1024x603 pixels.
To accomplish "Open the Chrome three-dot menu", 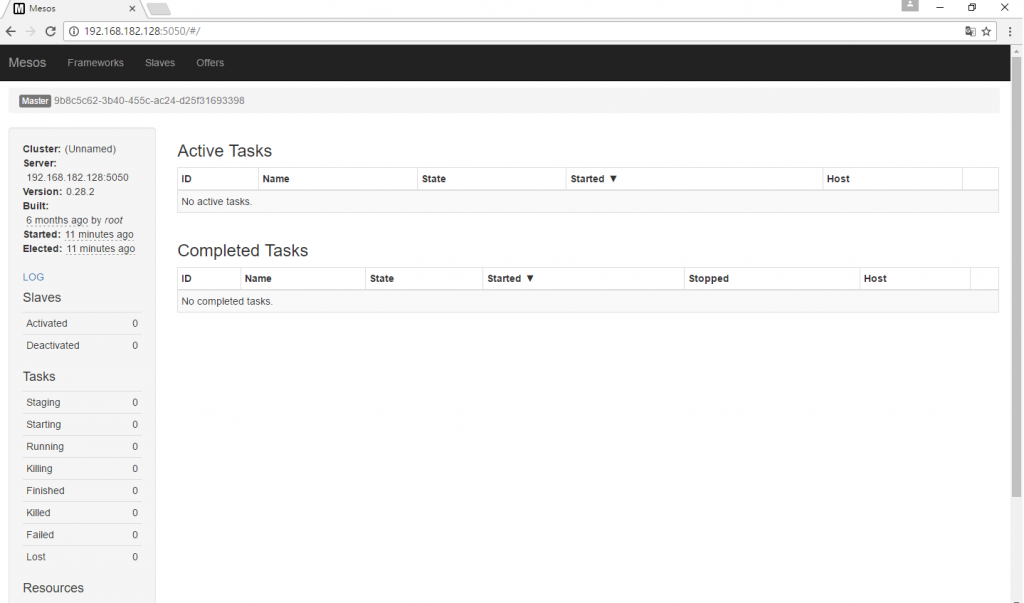I will [x=1010, y=31].
